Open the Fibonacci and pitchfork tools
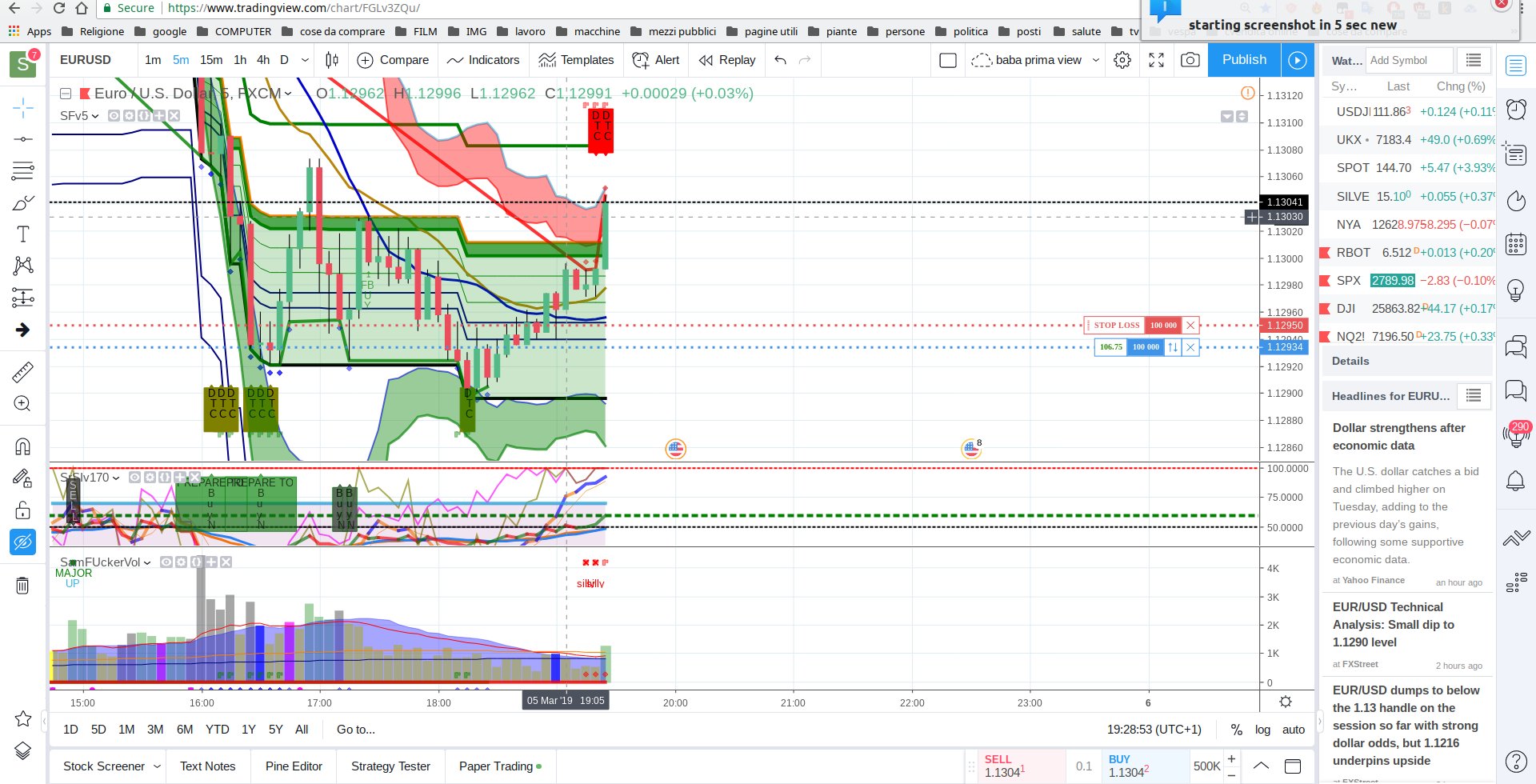This screenshot has width=1536, height=784. [23, 170]
